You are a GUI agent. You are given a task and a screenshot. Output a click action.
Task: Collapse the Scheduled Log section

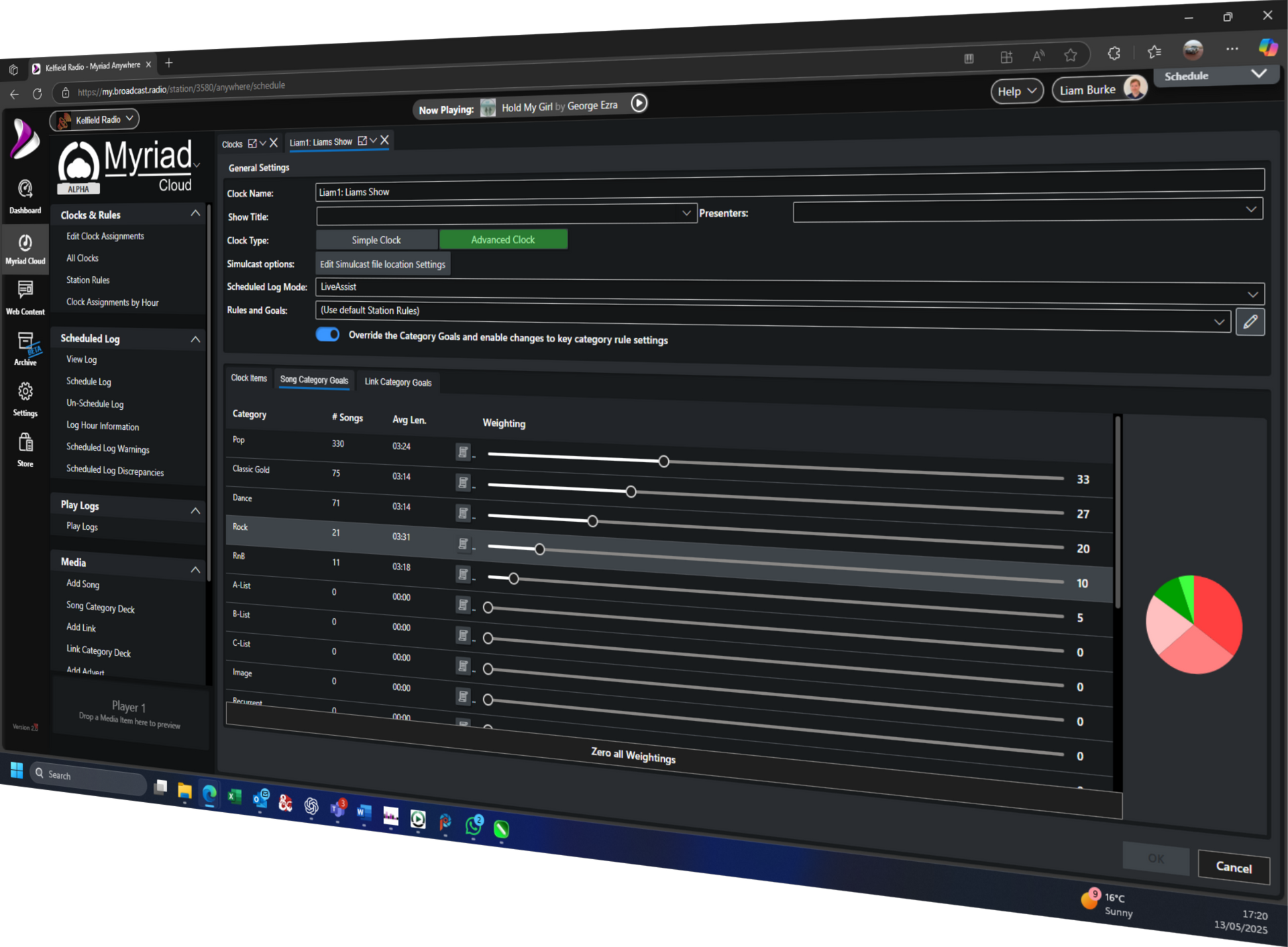(195, 339)
